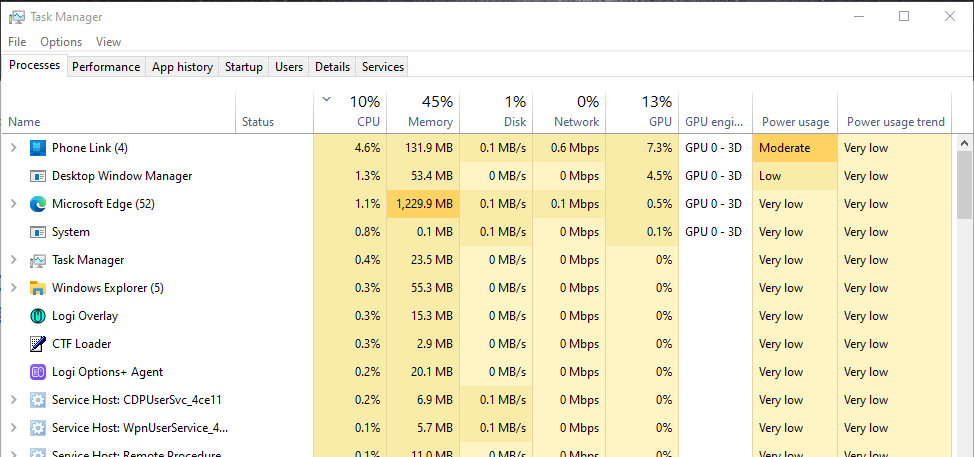Screen dimensions: 974x457
Task: Click the Low power usage cell
Action: click(x=795, y=176)
